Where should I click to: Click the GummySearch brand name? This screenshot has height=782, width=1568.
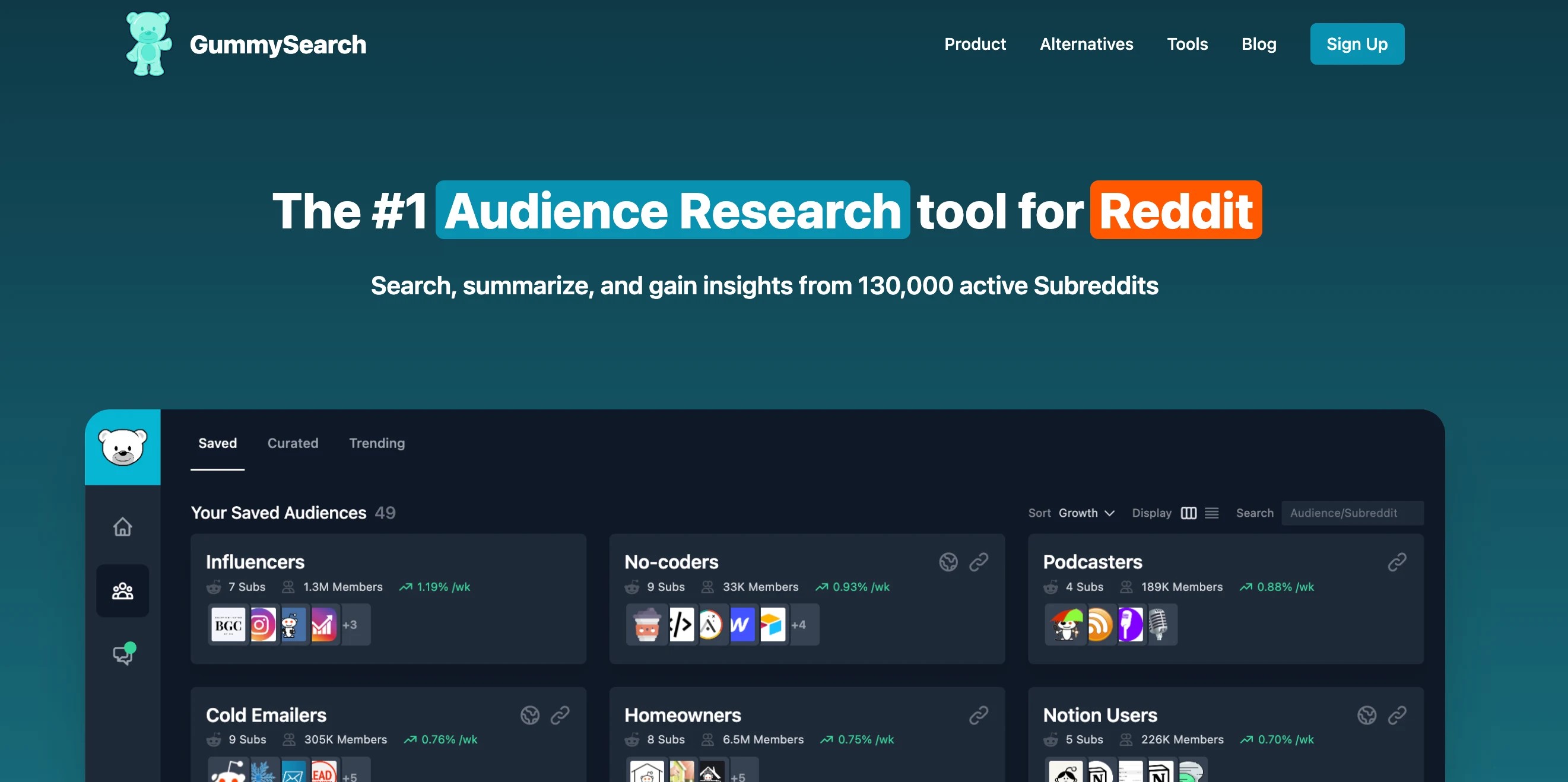click(278, 44)
